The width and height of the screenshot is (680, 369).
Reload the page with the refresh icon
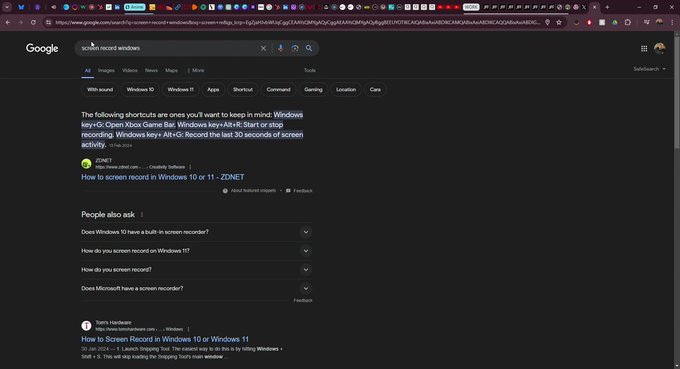click(x=33, y=22)
